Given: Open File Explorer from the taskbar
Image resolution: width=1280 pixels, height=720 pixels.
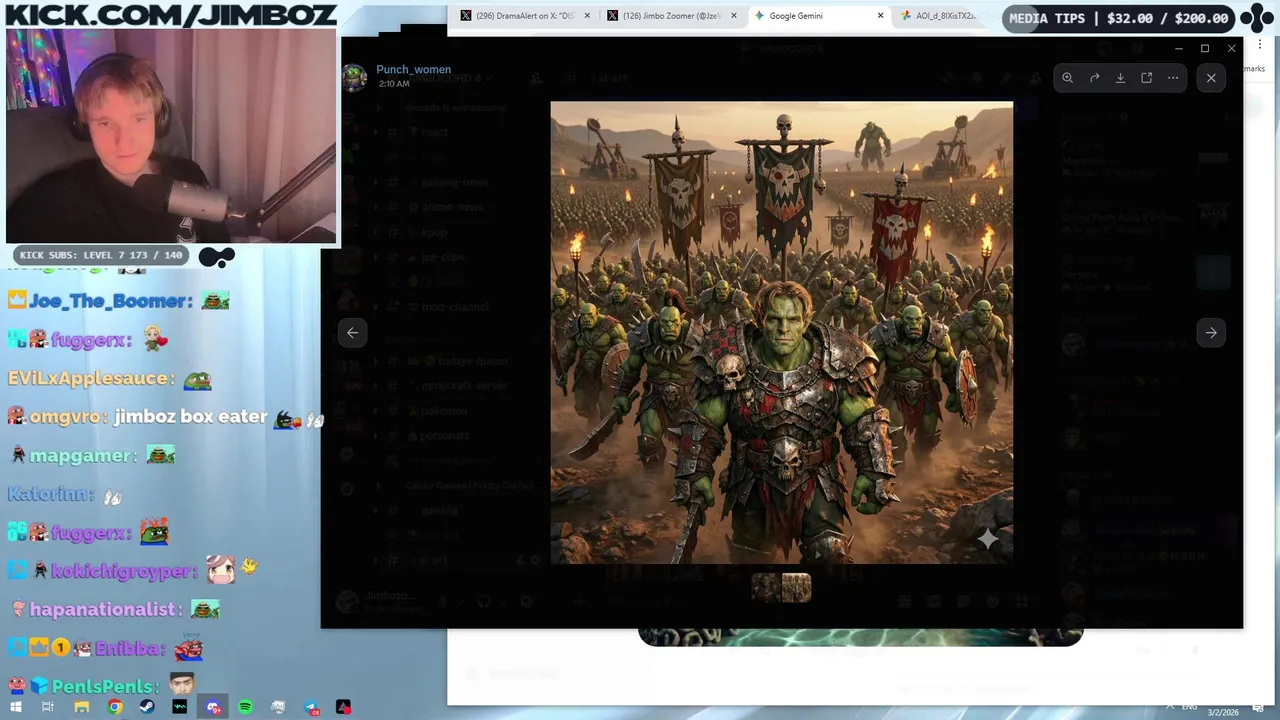Looking at the screenshot, I should 81,707.
